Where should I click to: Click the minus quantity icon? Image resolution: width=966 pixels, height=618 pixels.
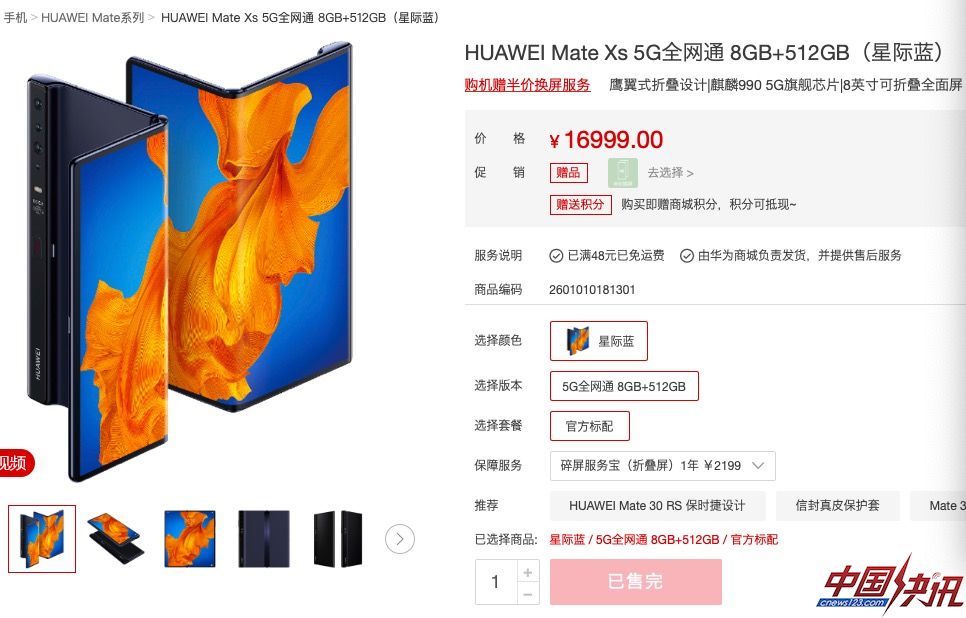pyautogui.click(x=528, y=594)
